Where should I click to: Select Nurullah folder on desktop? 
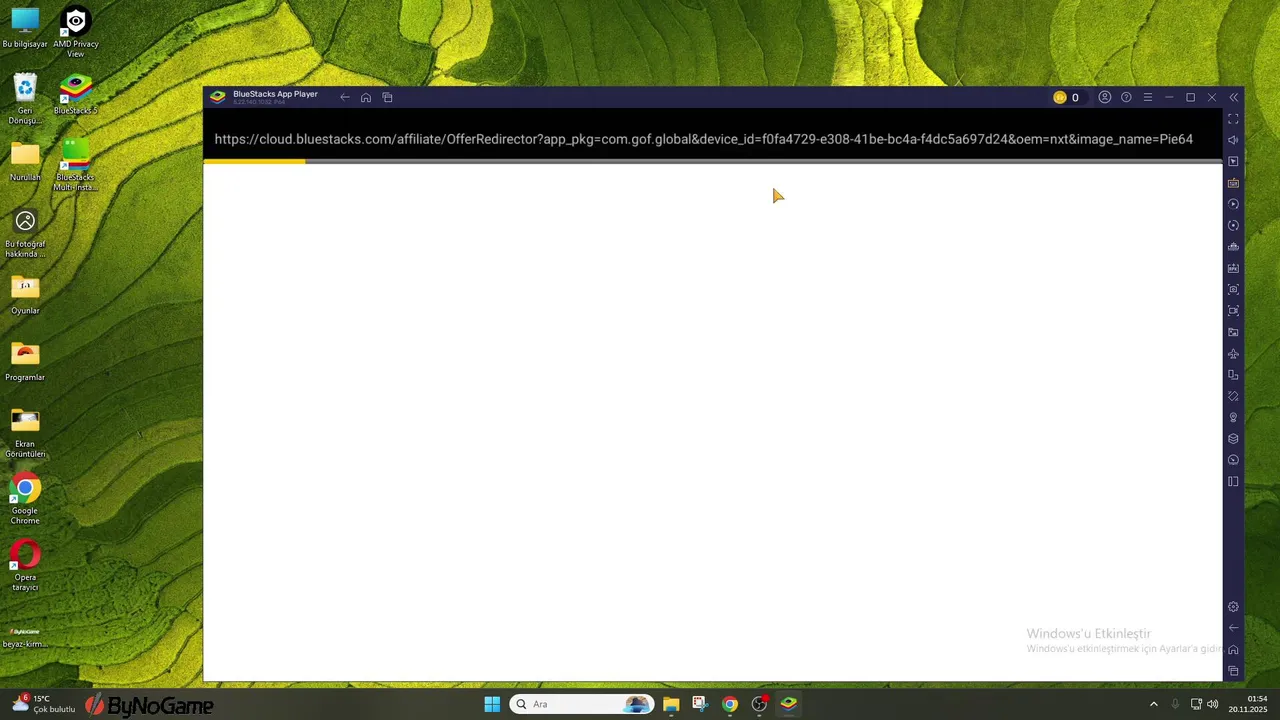(25, 162)
